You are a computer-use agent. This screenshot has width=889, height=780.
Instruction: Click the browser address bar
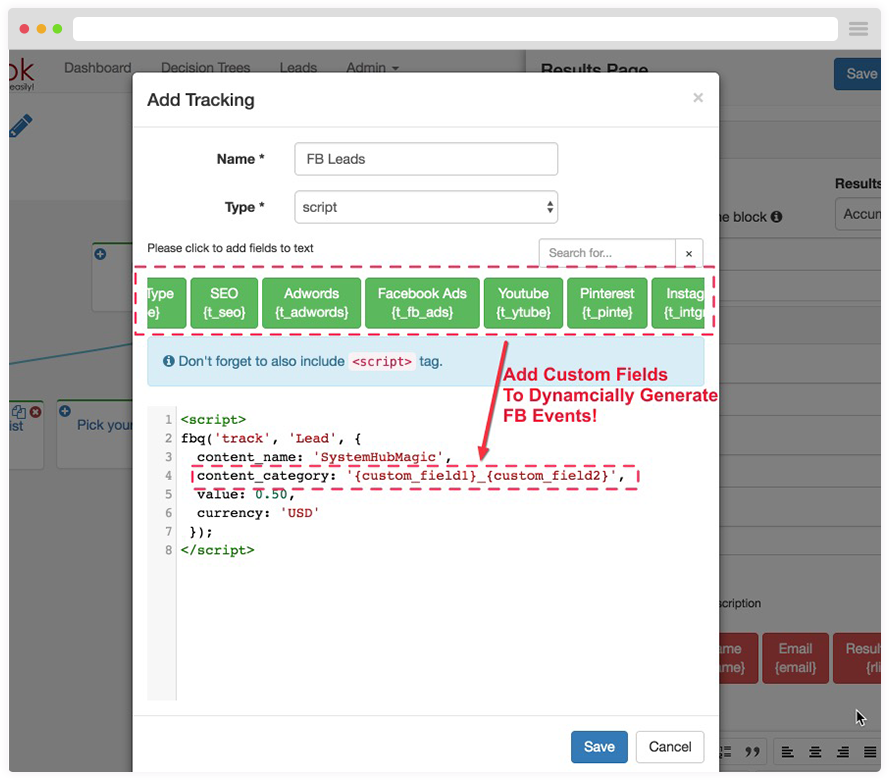pos(455,29)
